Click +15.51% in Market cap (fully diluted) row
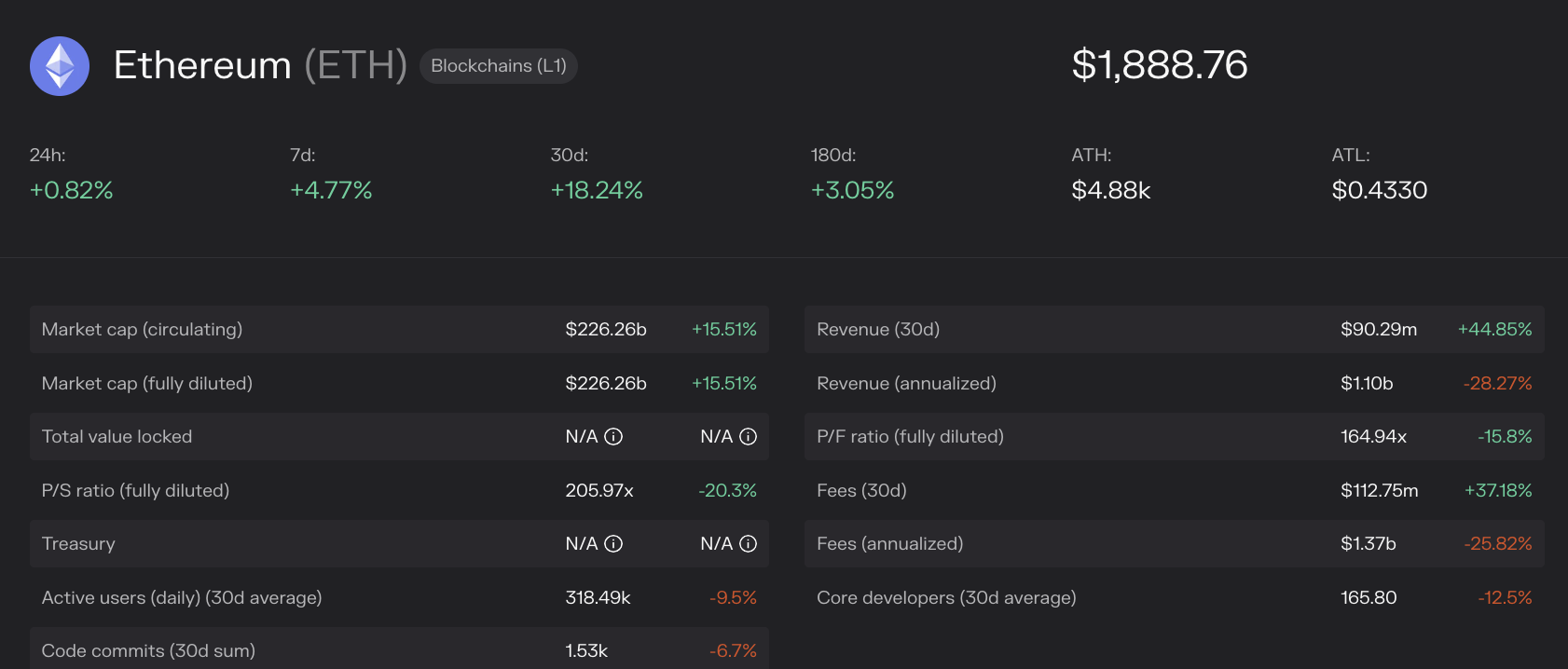 (x=724, y=384)
